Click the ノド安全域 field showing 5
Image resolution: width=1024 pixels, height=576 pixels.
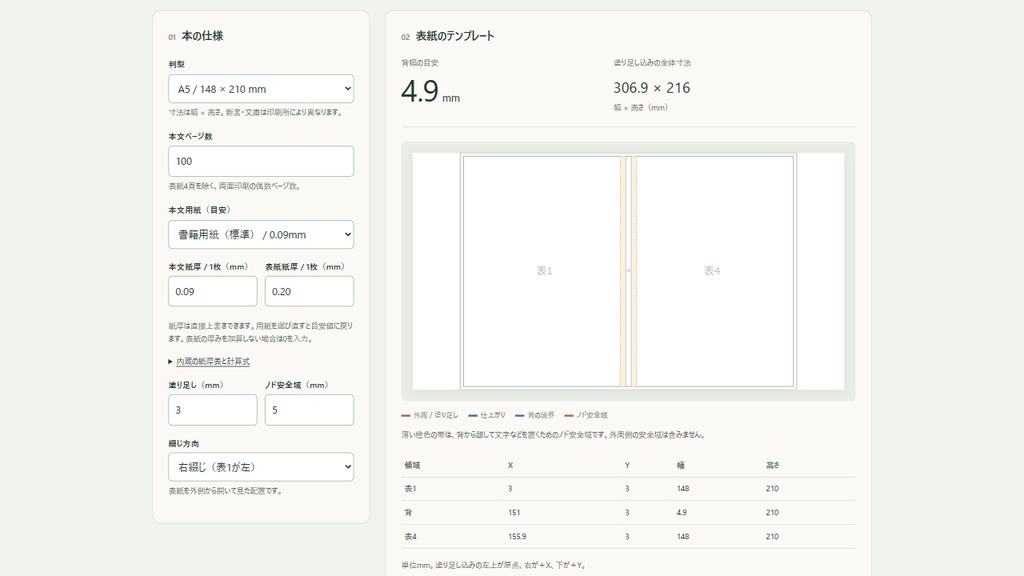pyautogui.click(x=309, y=410)
